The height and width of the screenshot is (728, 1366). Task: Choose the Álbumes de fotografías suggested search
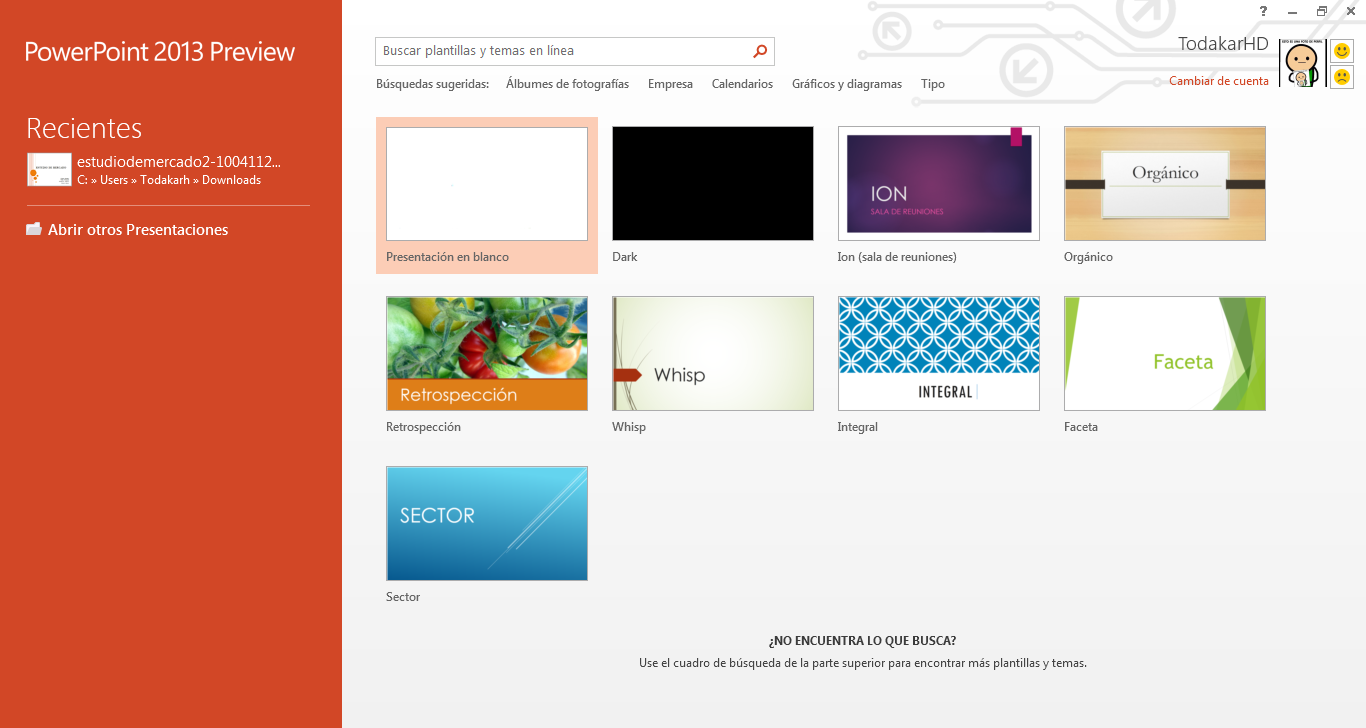567,84
